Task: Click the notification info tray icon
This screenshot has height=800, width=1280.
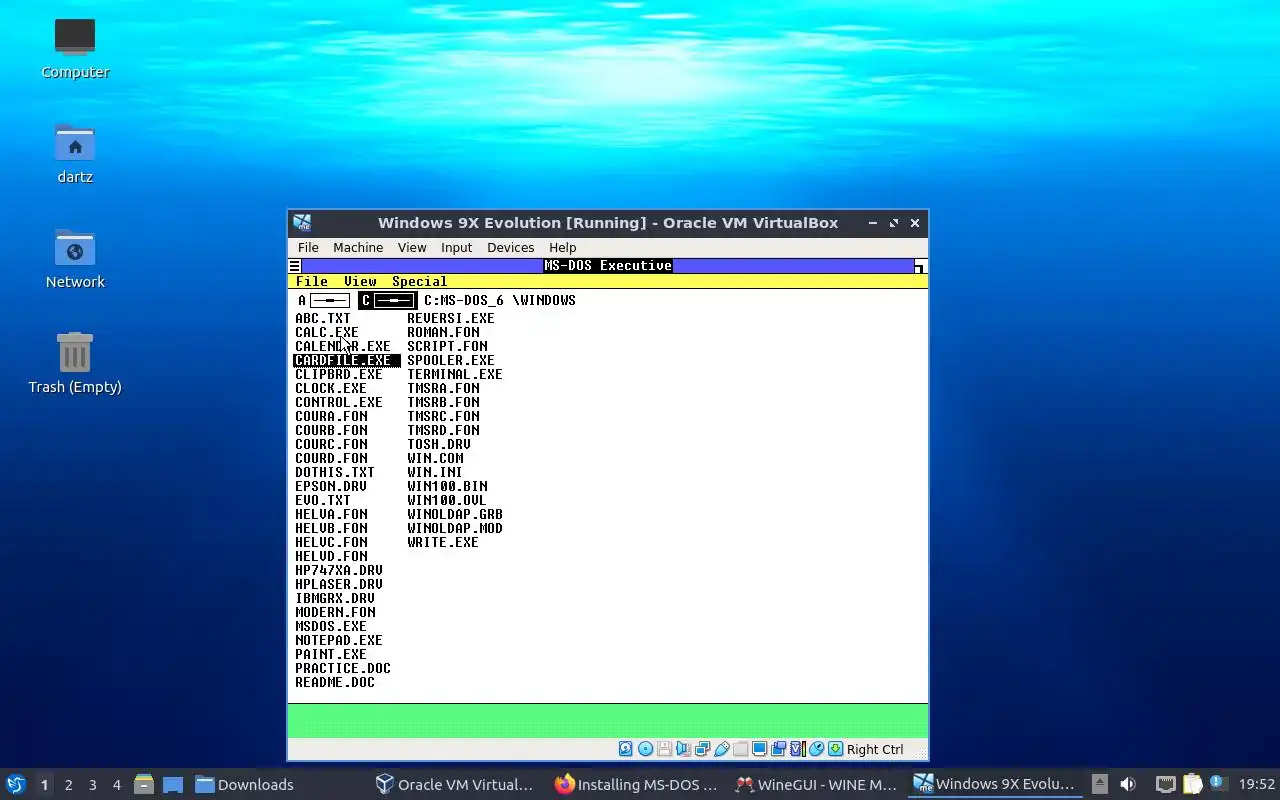Action: coord(1218,784)
